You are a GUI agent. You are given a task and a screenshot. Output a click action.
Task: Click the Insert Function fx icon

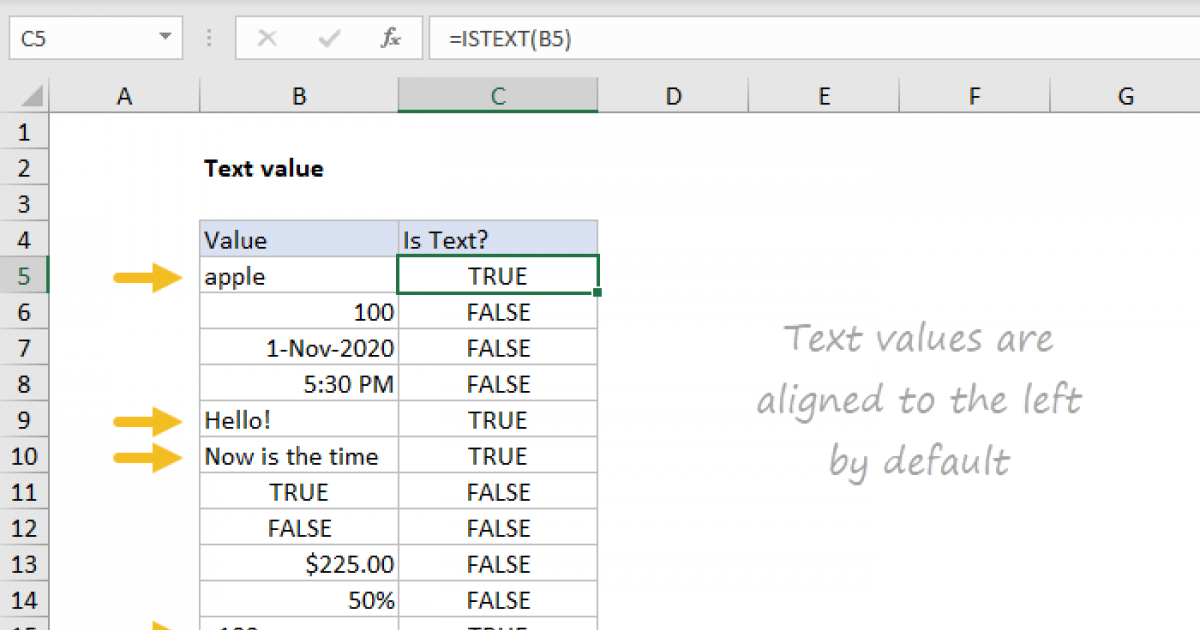(393, 38)
